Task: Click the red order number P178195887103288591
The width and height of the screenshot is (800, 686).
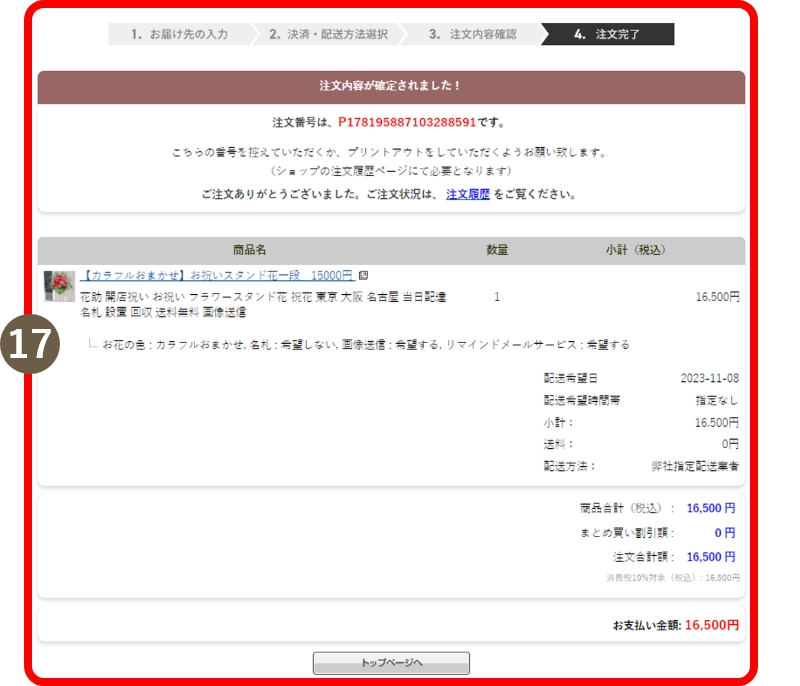Action: click(x=407, y=122)
